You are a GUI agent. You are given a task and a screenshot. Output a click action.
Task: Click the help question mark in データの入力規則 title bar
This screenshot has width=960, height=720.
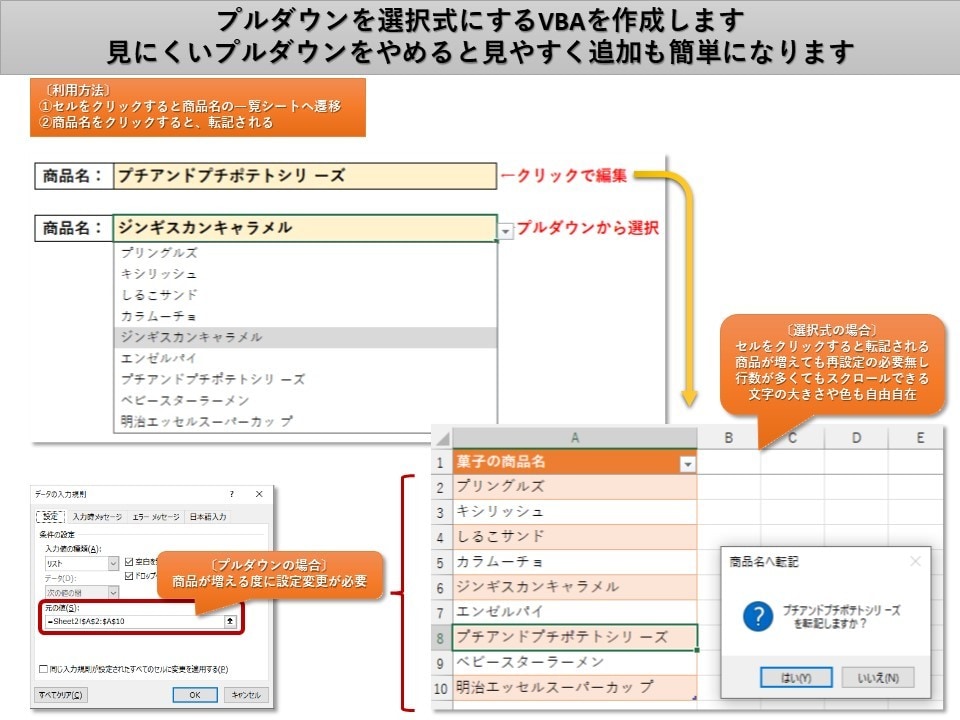click(x=231, y=493)
